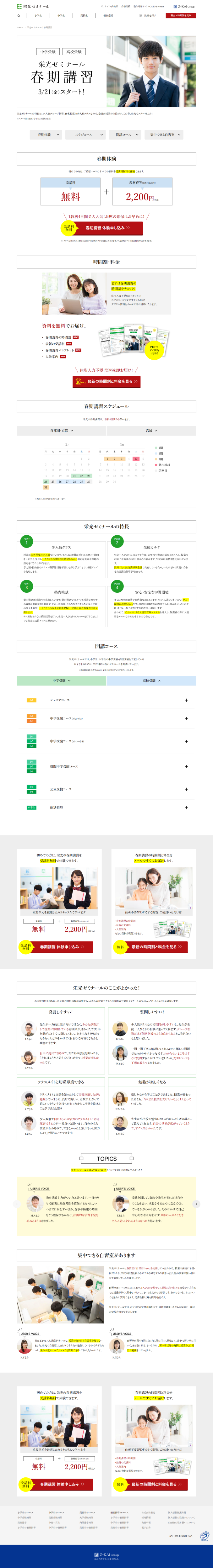This screenshot has width=213, height=1568.
Task: Click the 塾内模試 feature heading
Action: click(x=61, y=592)
